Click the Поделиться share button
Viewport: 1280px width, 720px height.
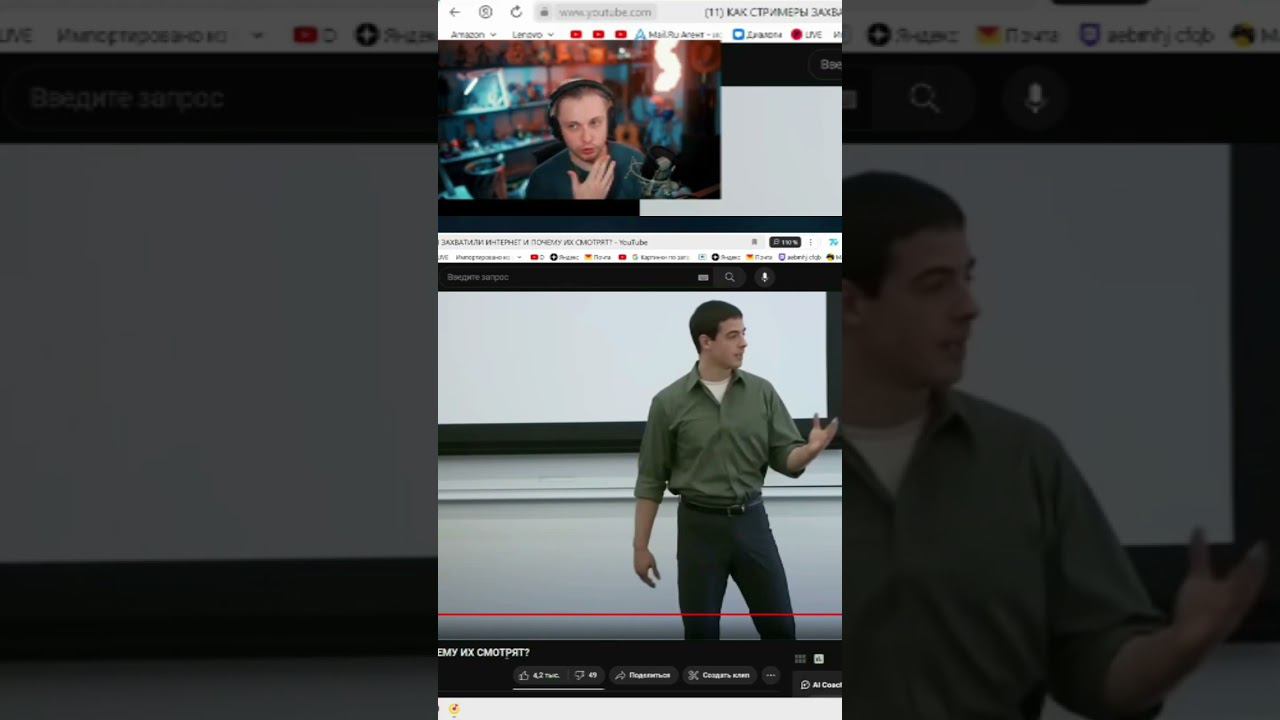[643, 675]
